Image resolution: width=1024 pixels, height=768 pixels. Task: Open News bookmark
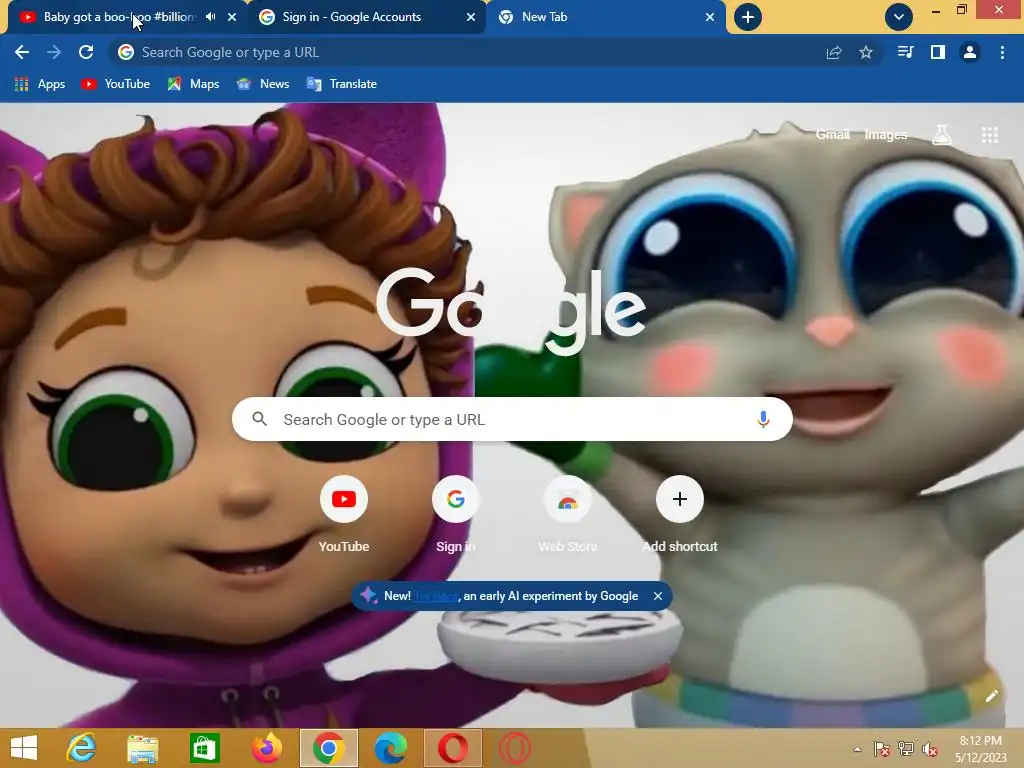point(263,84)
